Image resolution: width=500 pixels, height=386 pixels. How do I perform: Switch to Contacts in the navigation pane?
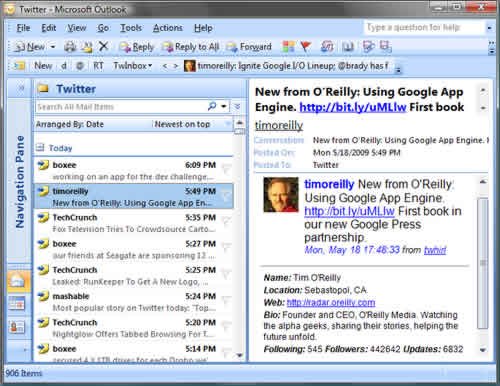[x=17, y=327]
